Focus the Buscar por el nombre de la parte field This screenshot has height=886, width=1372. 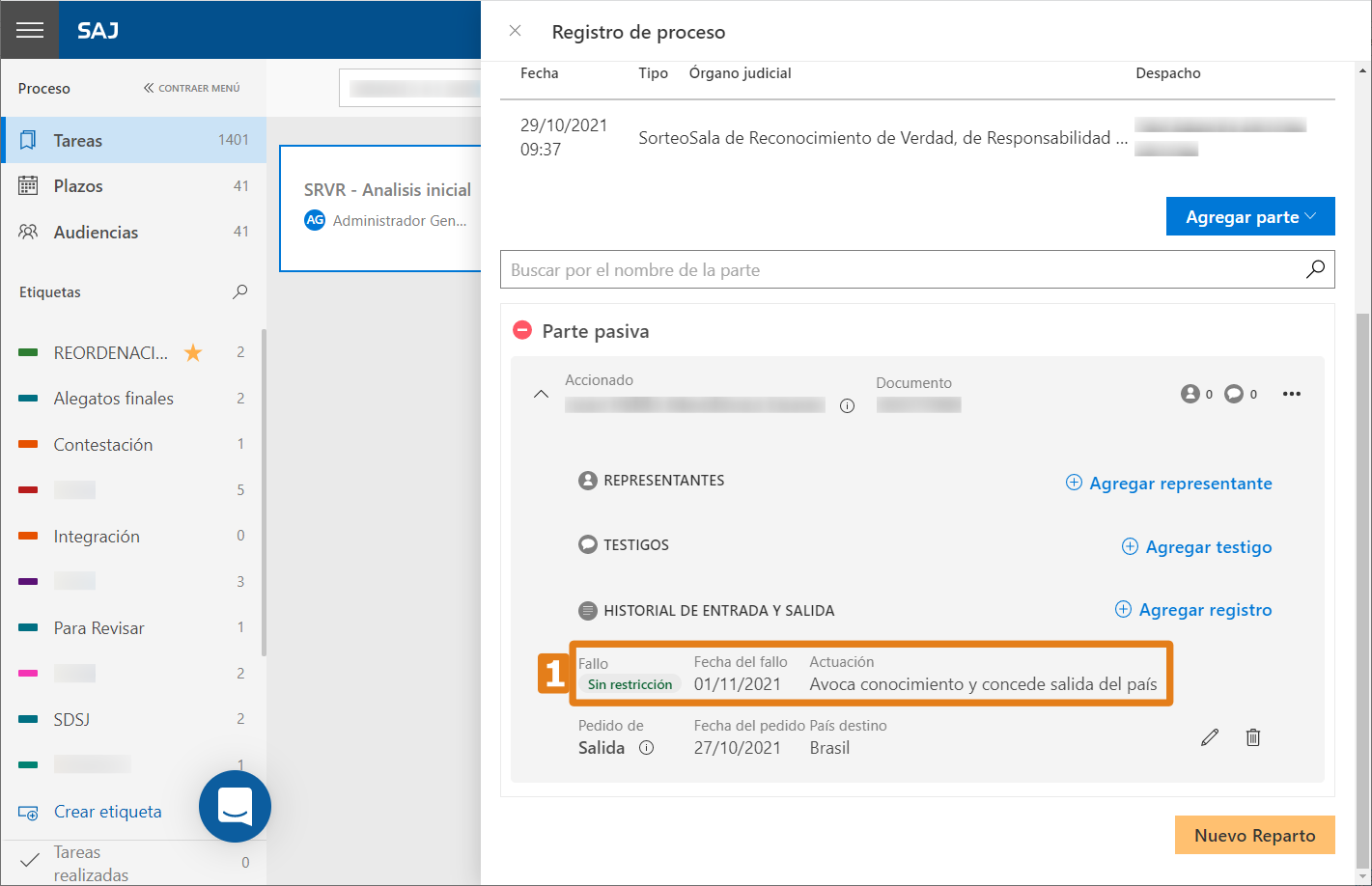[x=917, y=269]
